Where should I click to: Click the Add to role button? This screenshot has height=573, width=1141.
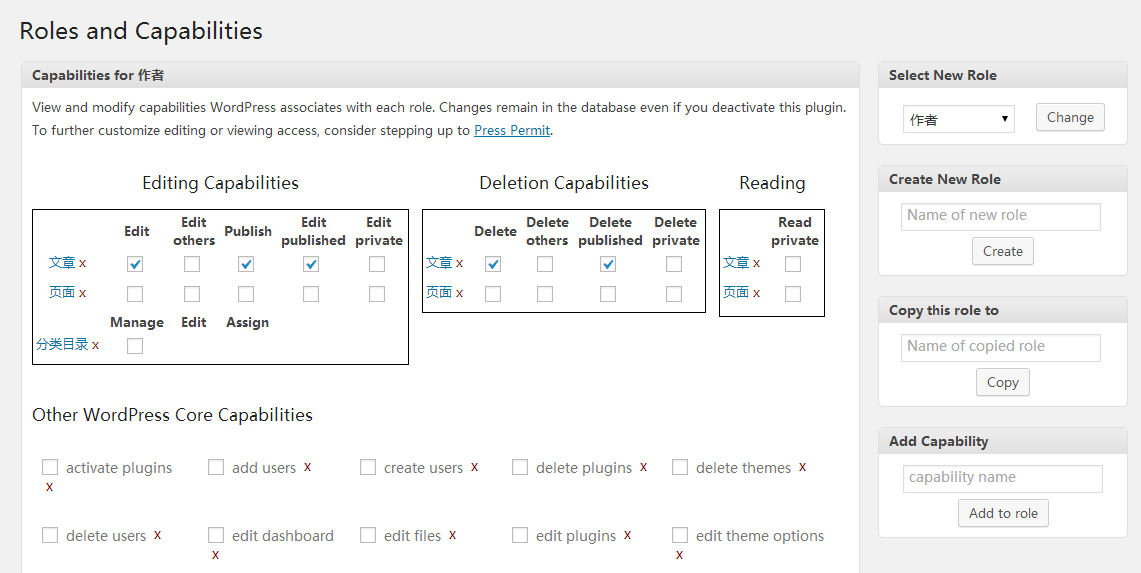(x=1003, y=513)
